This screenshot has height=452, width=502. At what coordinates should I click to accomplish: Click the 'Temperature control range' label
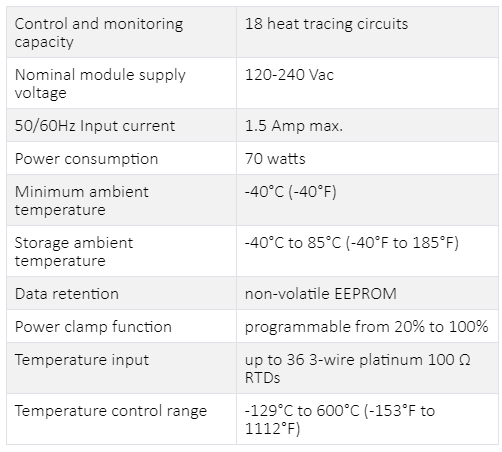111,411
